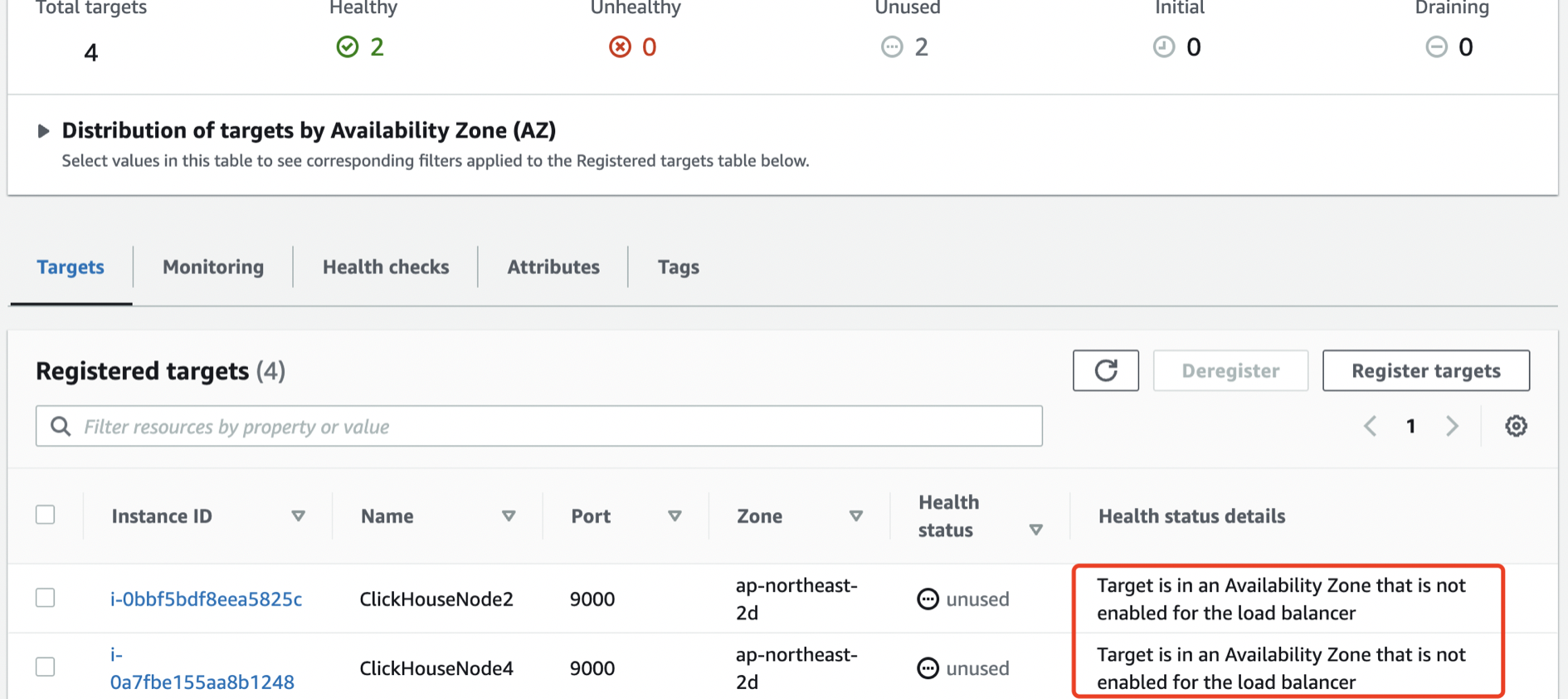Click unused status icon for ClickHouseNode4
This screenshot has height=699, width=1568.
click(x=928, y=667)
